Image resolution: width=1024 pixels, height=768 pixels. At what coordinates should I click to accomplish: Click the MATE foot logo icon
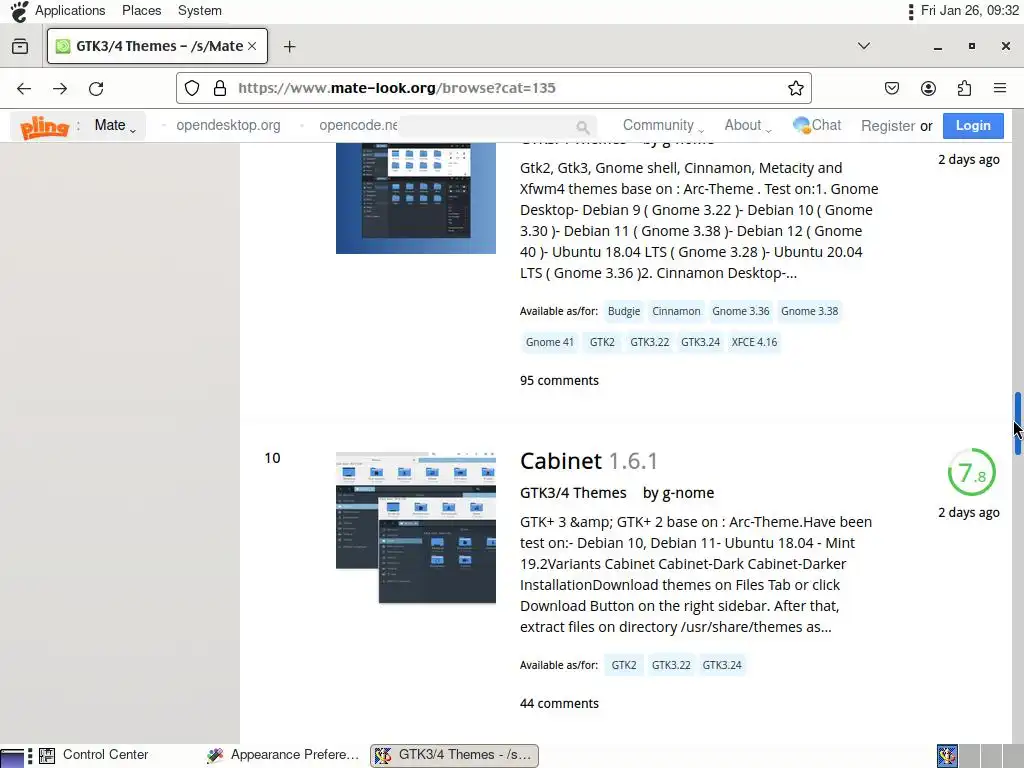[x=19, y=11]
